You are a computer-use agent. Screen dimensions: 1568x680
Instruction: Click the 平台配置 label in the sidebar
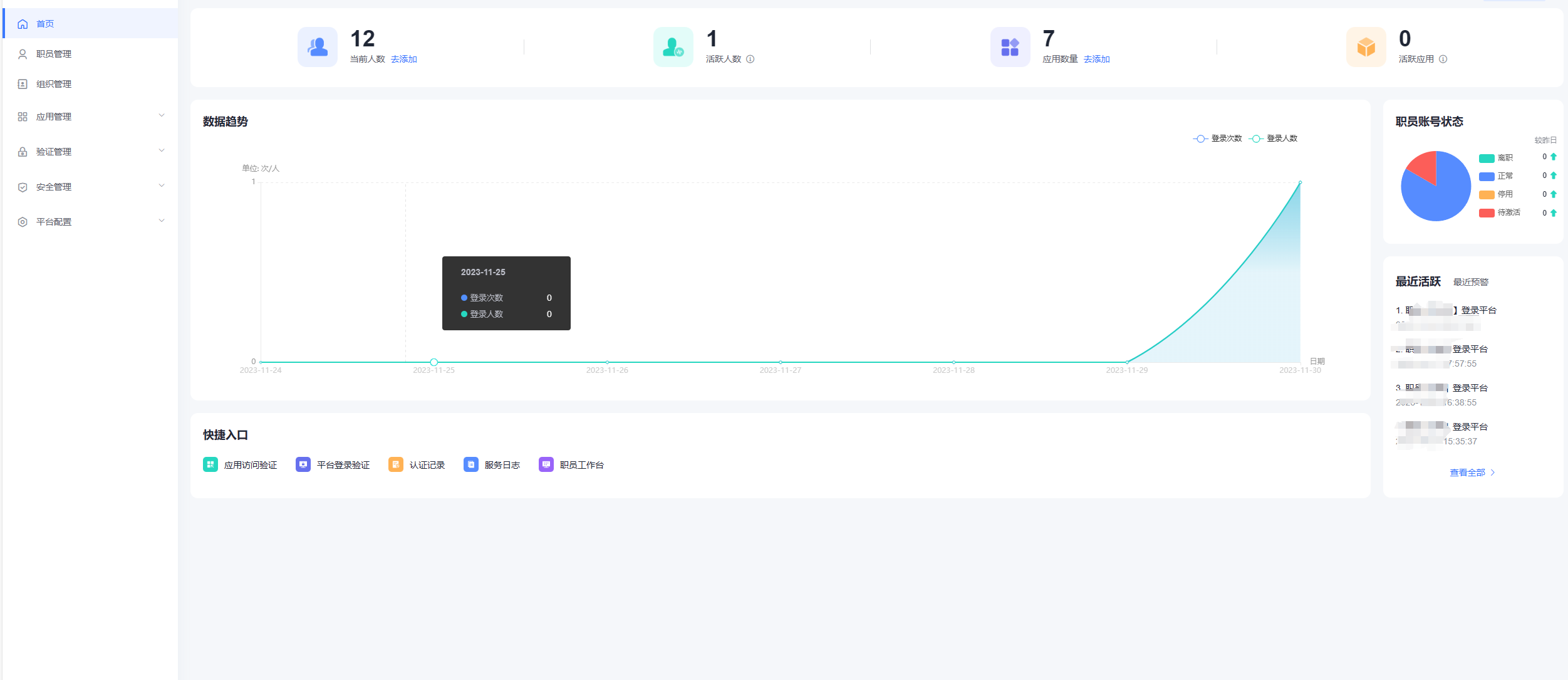[x=54, y=222]
